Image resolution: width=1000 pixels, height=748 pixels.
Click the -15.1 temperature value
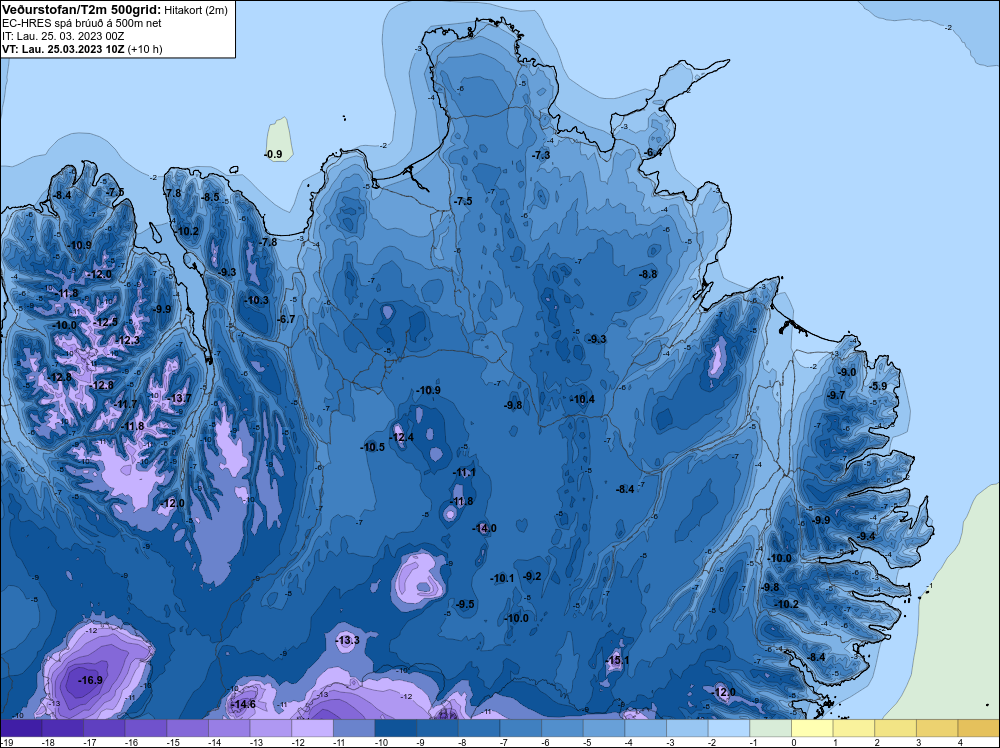point(617,660)
